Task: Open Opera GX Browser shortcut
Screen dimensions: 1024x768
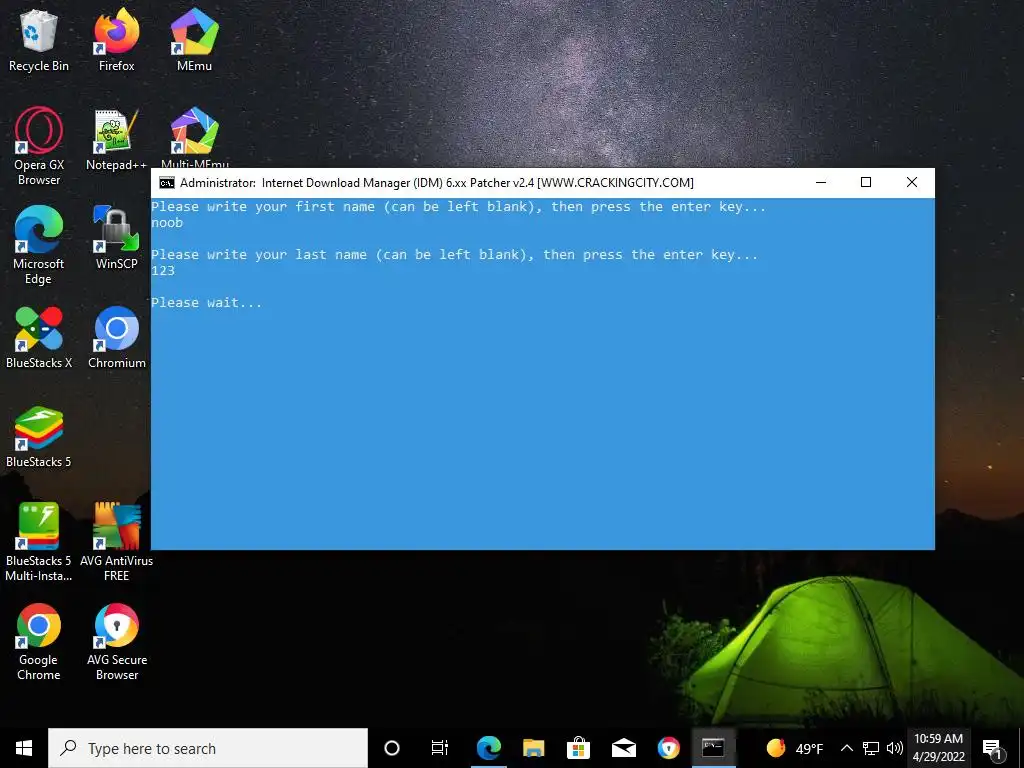Action: 39,146
